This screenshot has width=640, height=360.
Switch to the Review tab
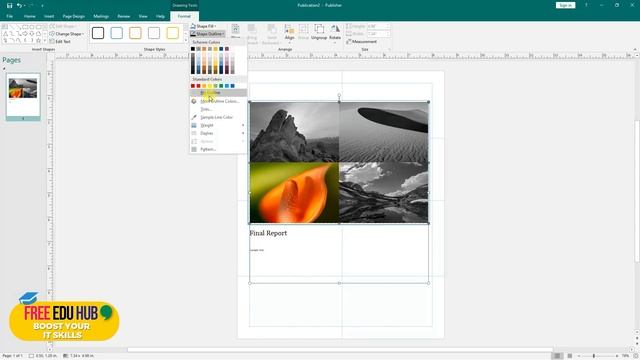(124, 16)
